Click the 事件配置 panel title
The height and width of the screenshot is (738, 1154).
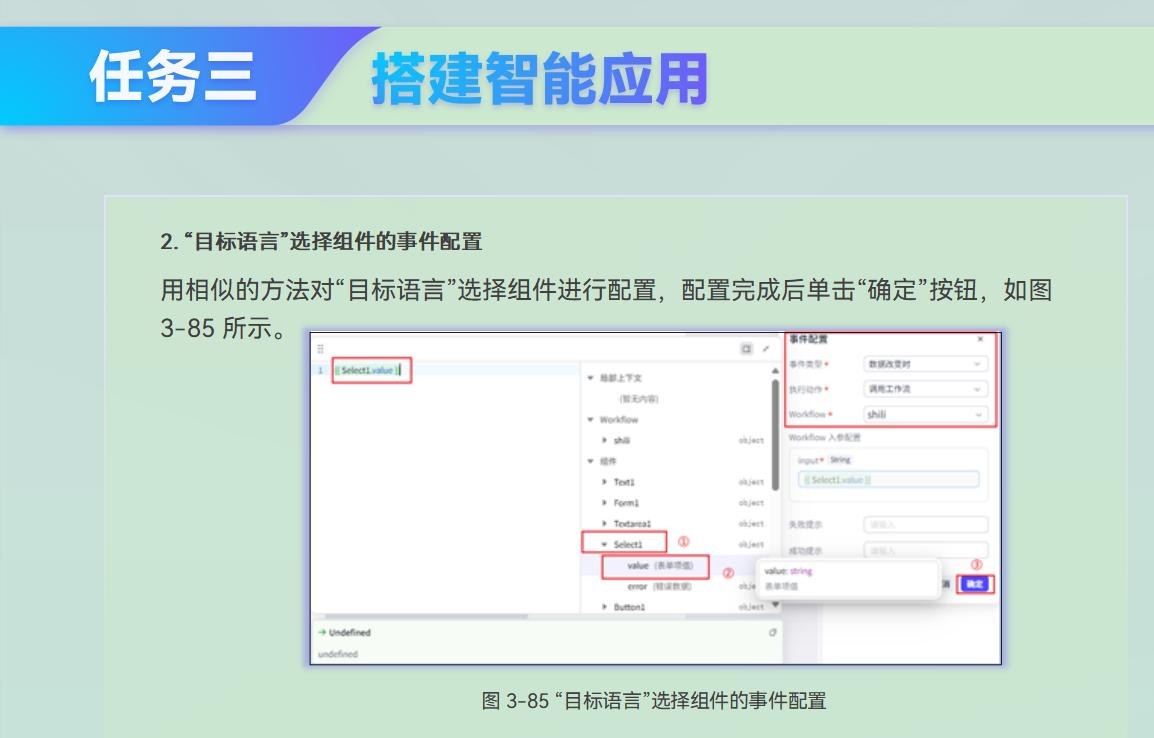point(809,339)
